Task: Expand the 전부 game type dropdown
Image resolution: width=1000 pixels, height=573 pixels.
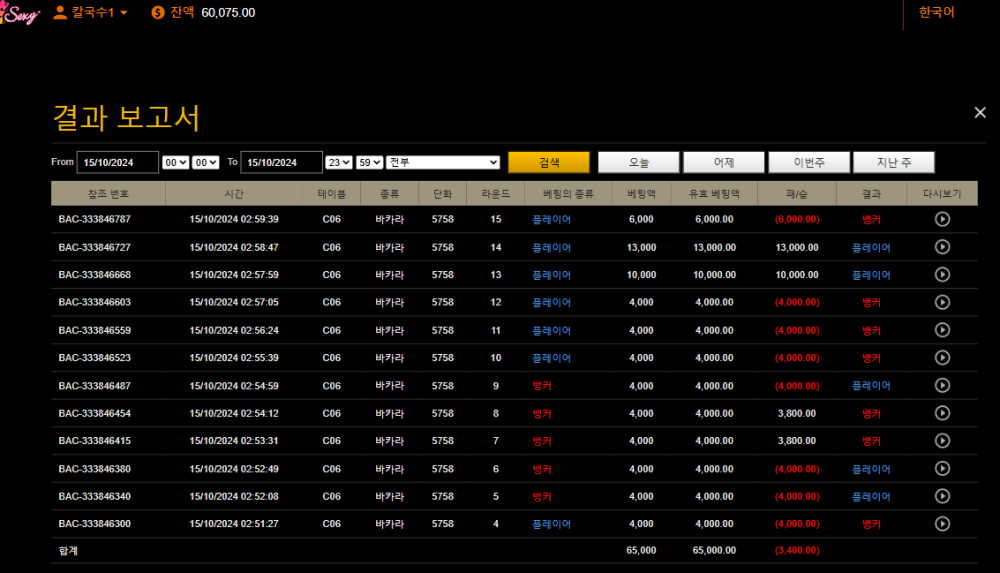Action: tap(443, 162)
